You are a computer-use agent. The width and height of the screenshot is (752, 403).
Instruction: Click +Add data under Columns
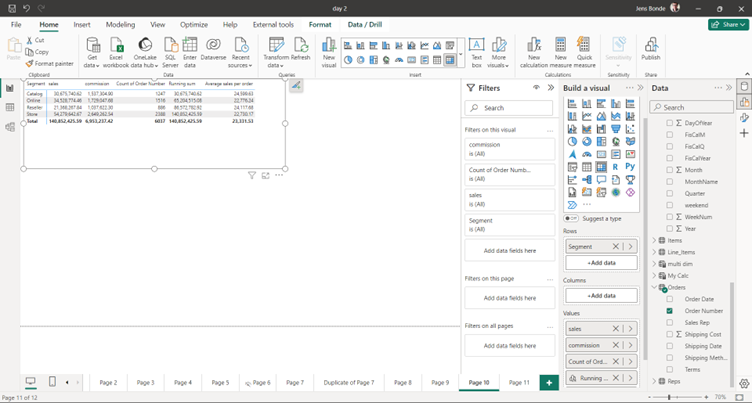(x=601, y=296)
